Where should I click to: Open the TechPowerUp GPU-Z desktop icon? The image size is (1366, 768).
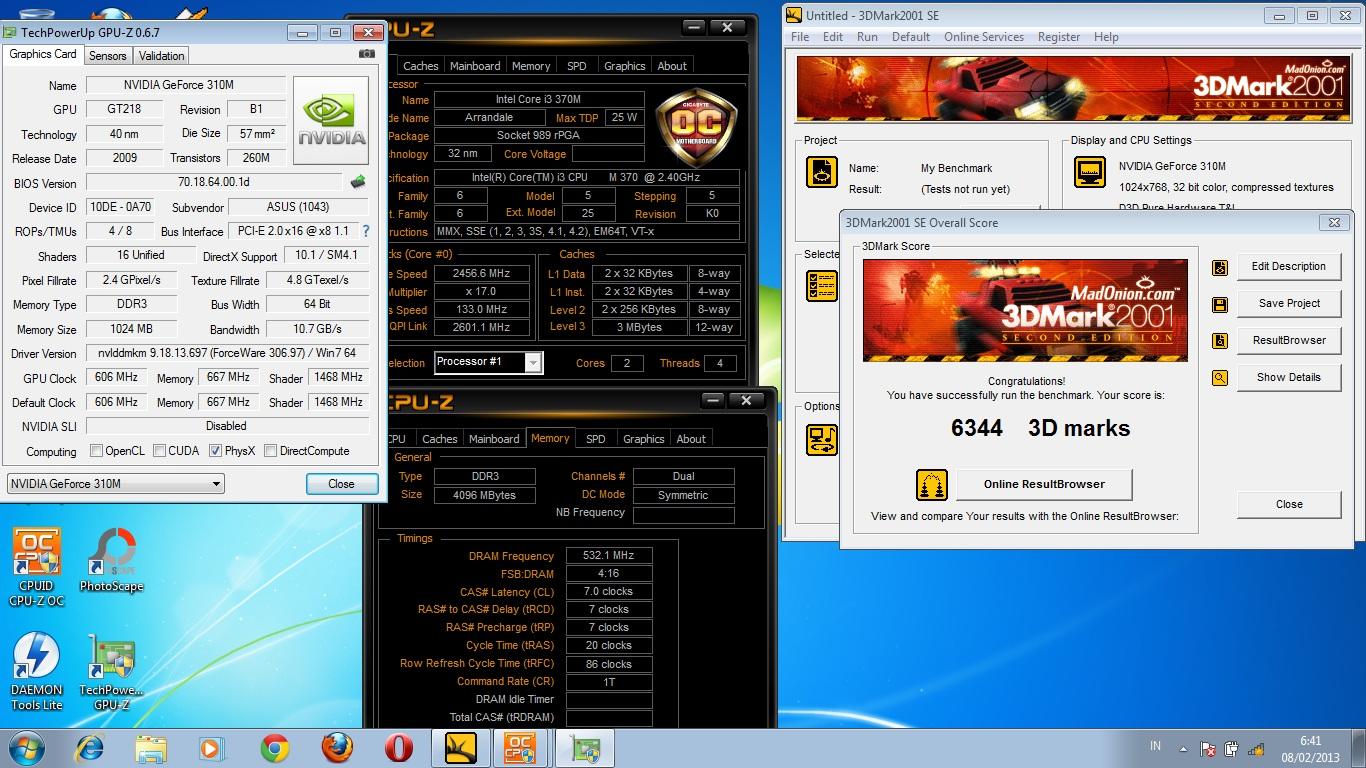[x=112, y=671]
